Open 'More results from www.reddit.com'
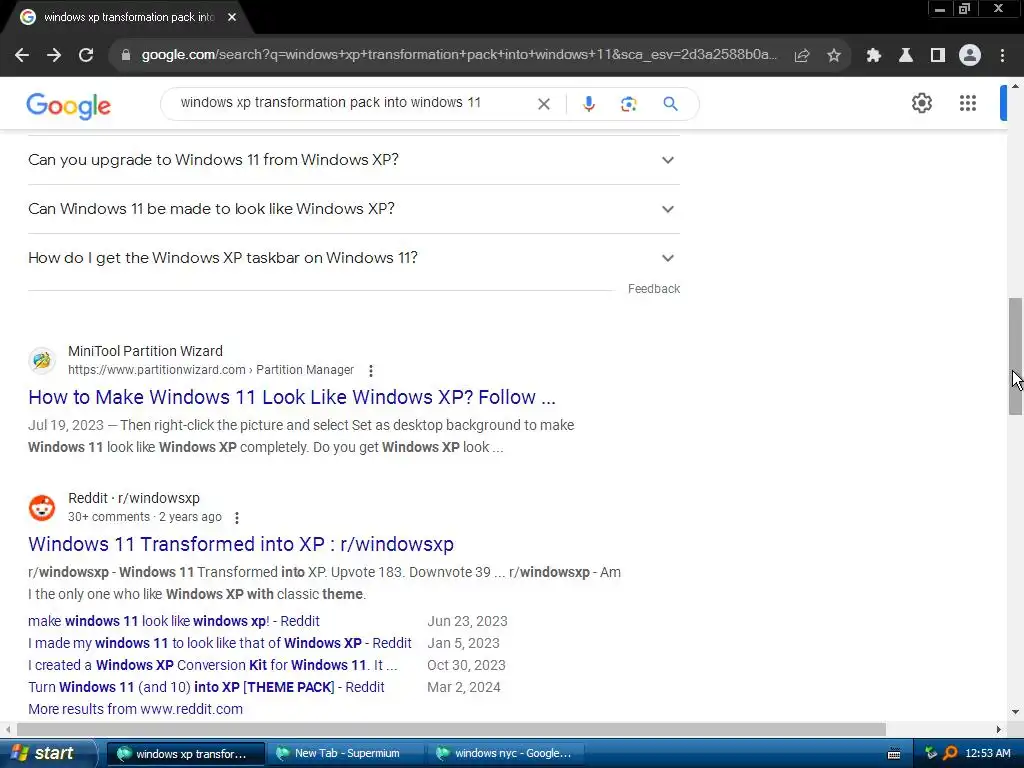 135,709
